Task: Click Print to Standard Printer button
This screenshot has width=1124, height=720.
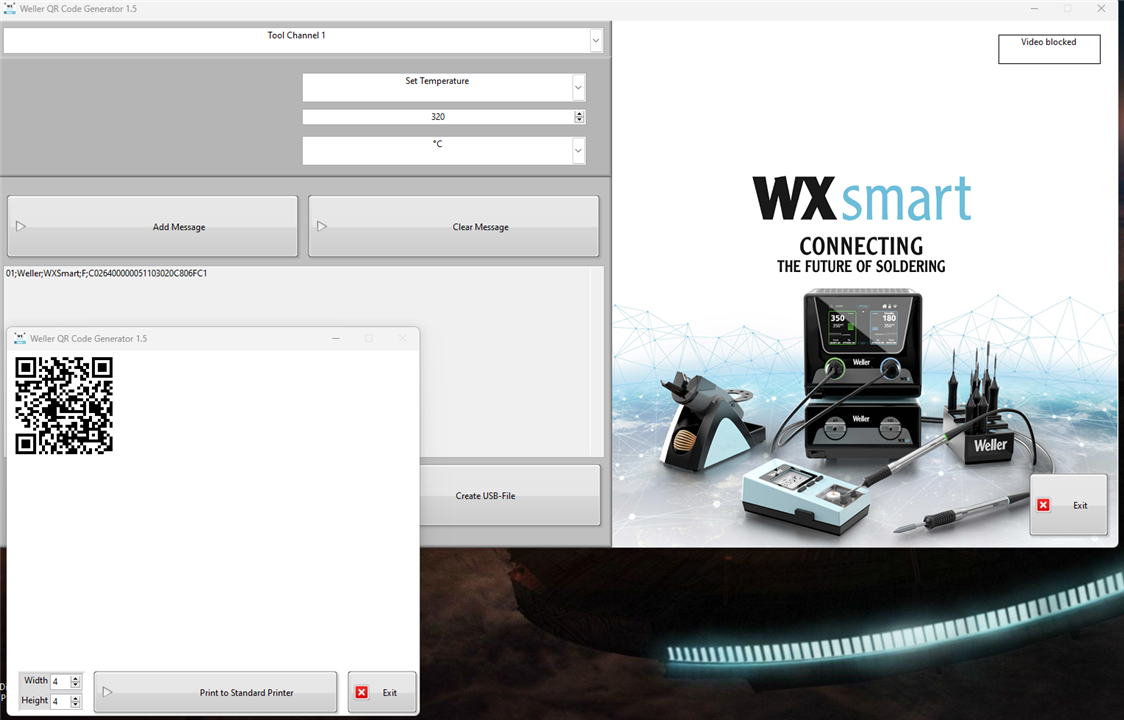Action: 215,692
